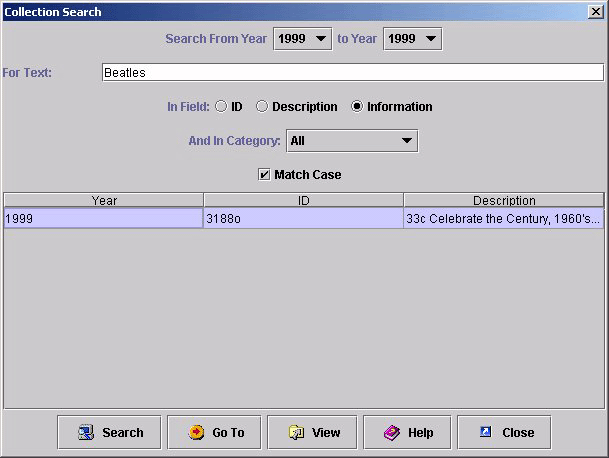Image resolution: width=609 pixels, height=458 pixels.
Task: Close the Collection Search dialog with X
Action: coord(596,12)
